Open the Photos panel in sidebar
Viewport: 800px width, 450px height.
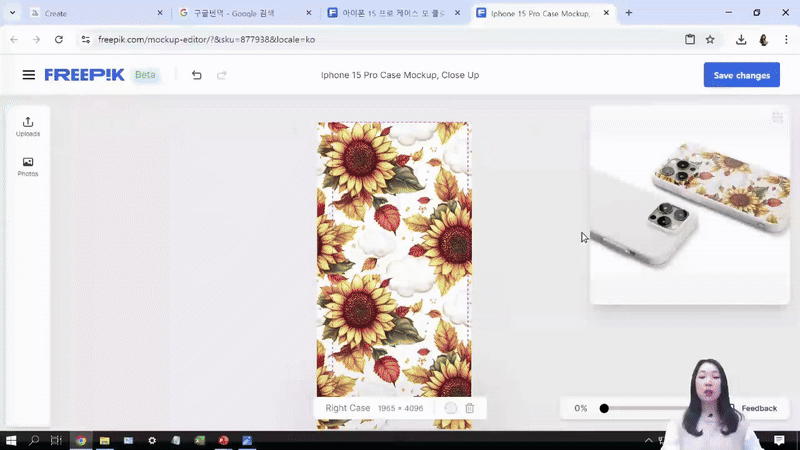(x=28, y=166)
